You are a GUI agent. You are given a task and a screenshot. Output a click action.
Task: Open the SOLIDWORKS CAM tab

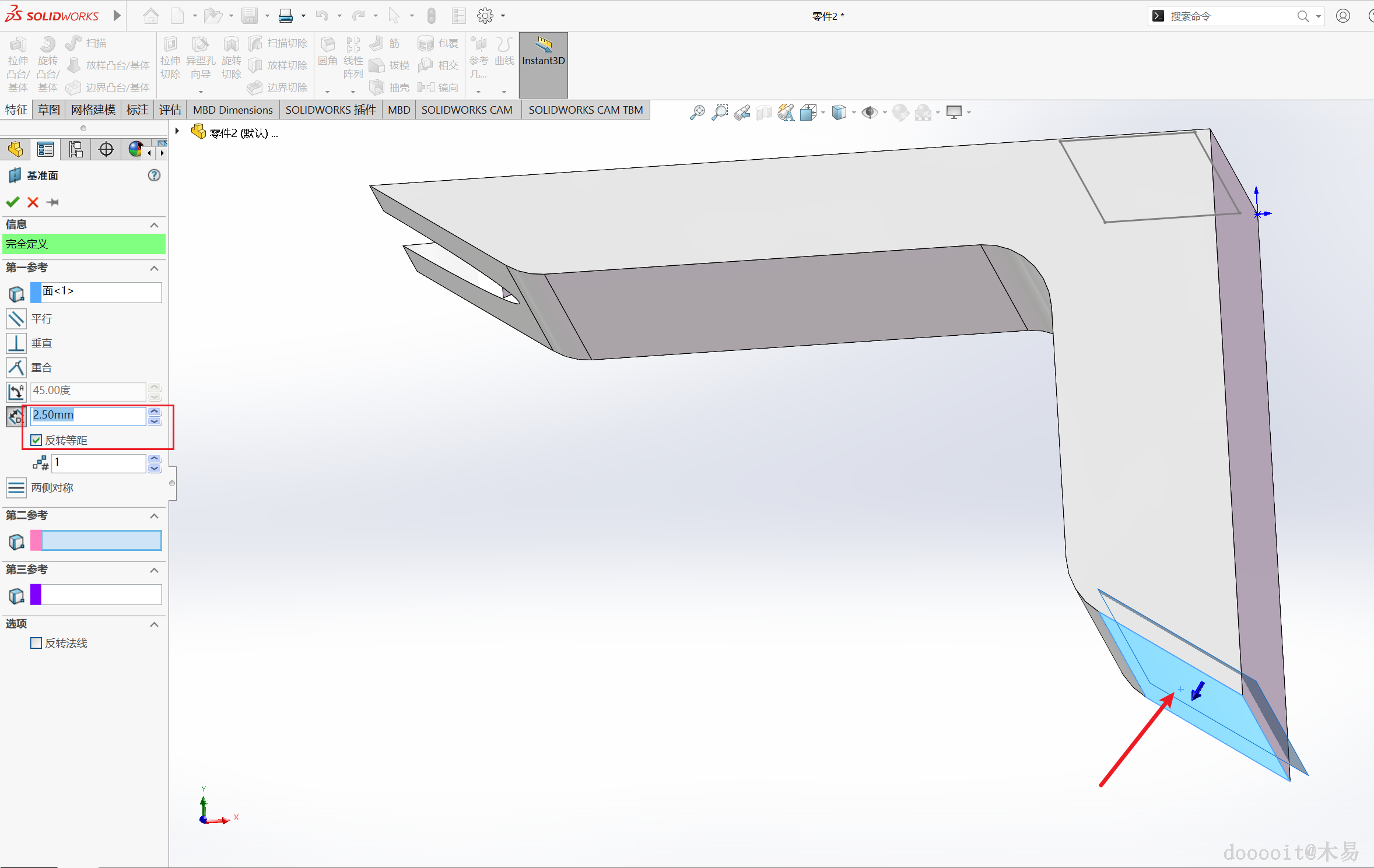(x=467, y=110)
